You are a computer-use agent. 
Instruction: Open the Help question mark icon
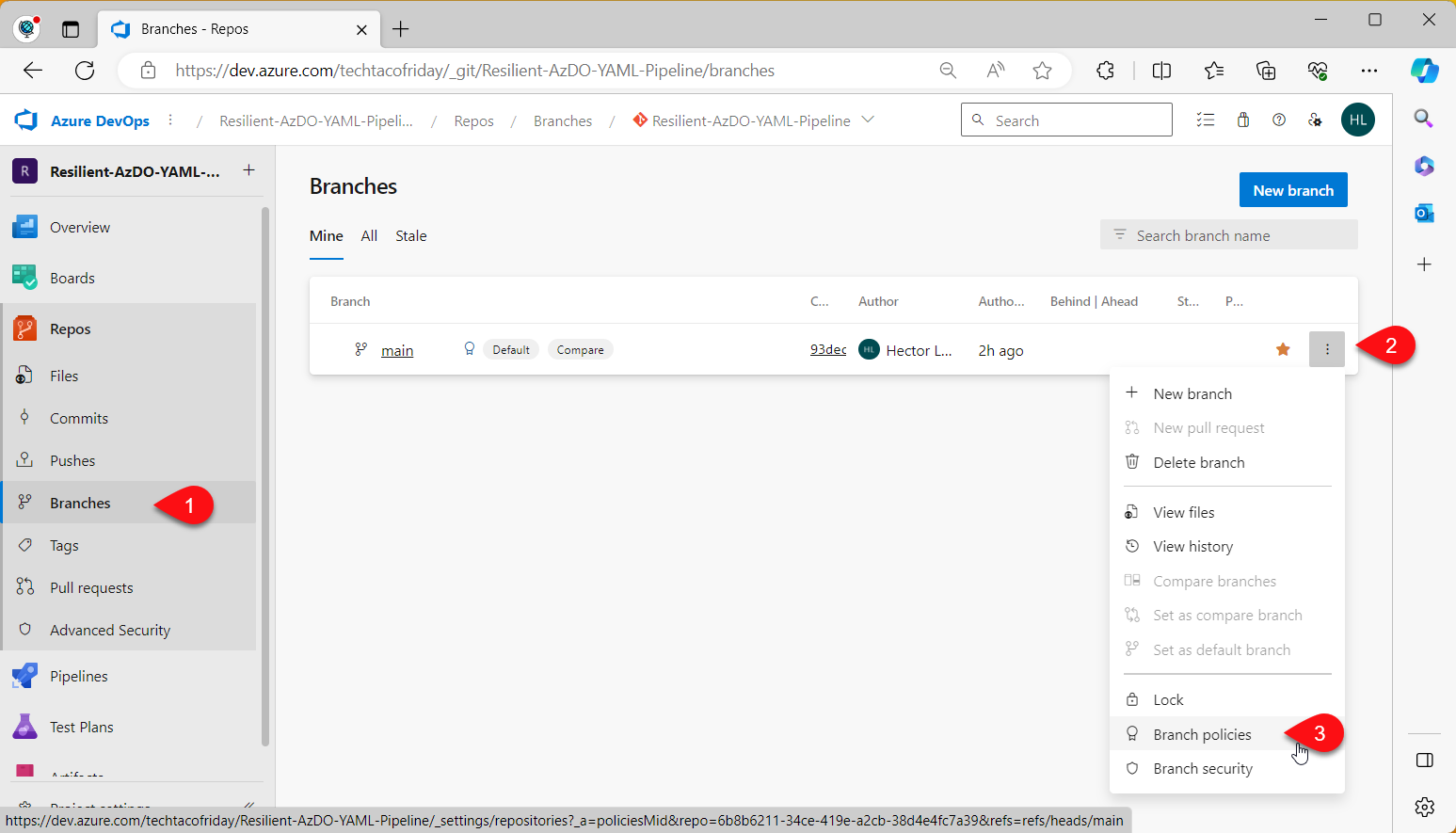pos(1279,120)
